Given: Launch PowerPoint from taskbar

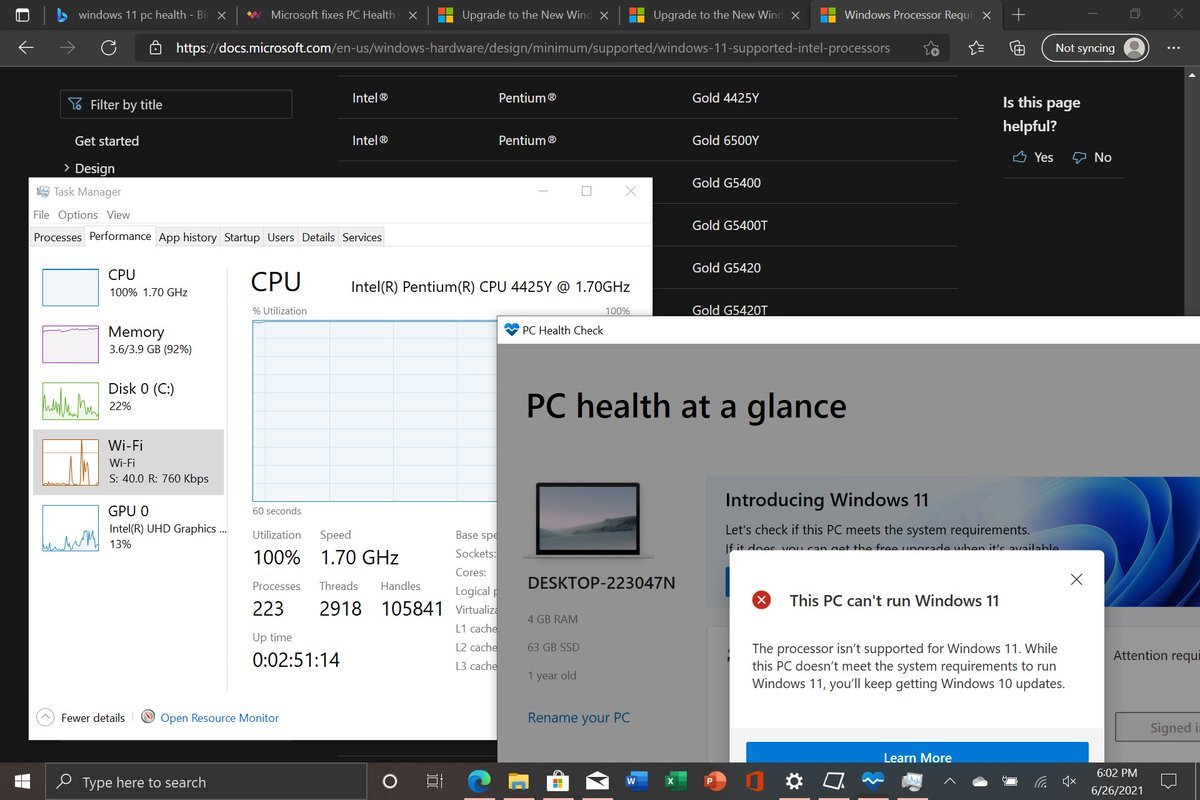Looking at the screenshot, I should pos(715,781).
